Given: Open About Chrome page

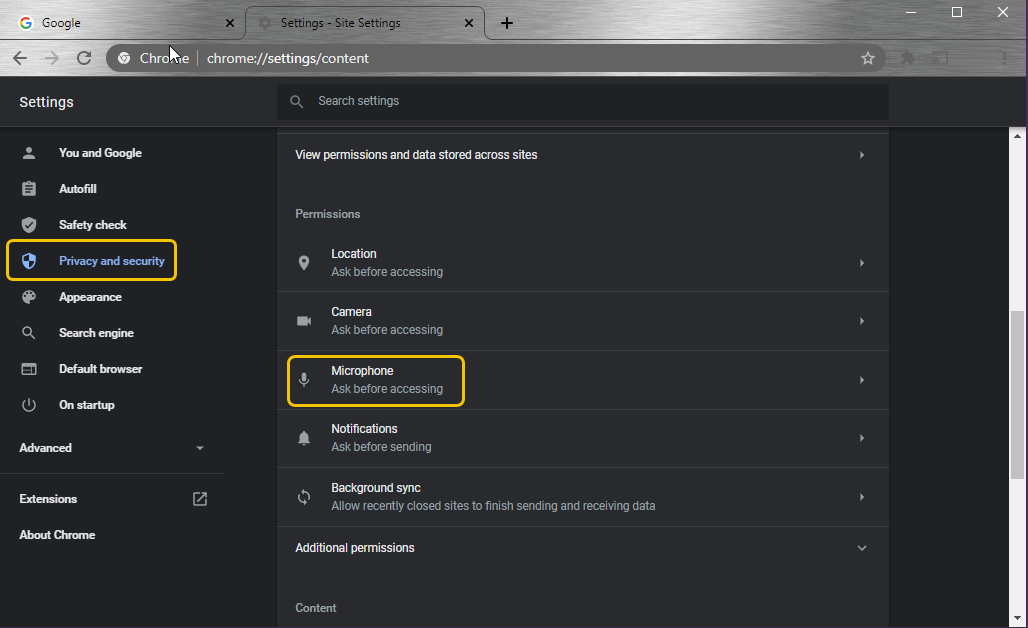Looking at the screenshot, I should coord(57,535).
